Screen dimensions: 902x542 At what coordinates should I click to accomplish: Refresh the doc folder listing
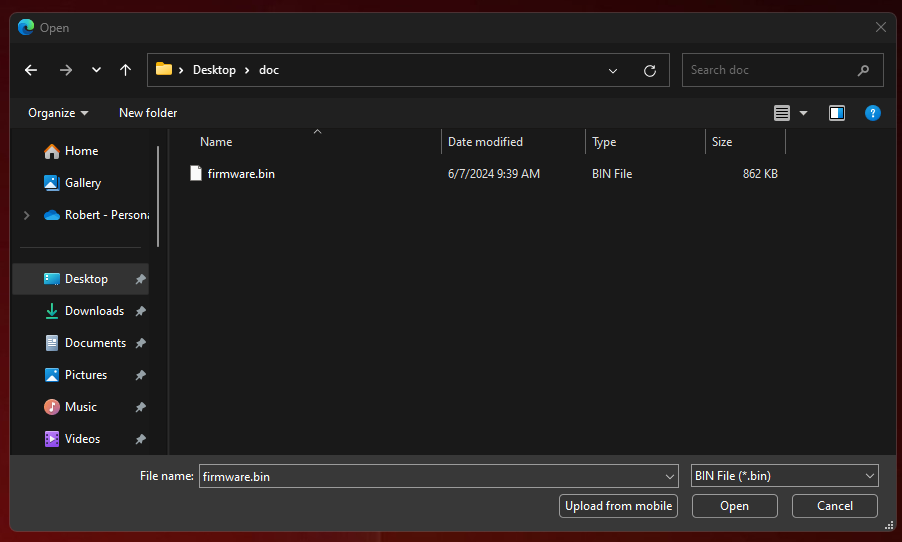point(650,71)
